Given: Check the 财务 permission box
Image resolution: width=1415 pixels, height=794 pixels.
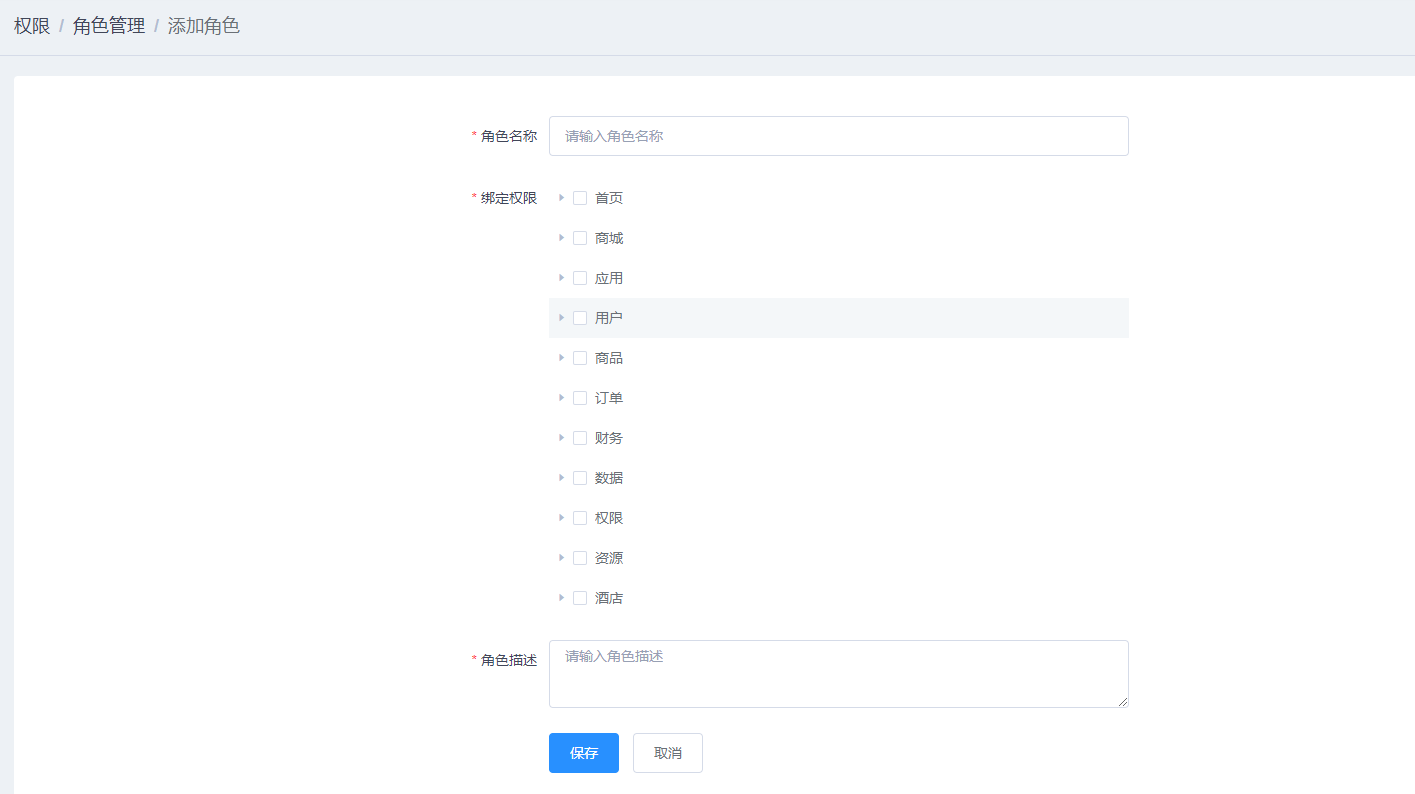Looking at the screenshot, I should [580, 438].
